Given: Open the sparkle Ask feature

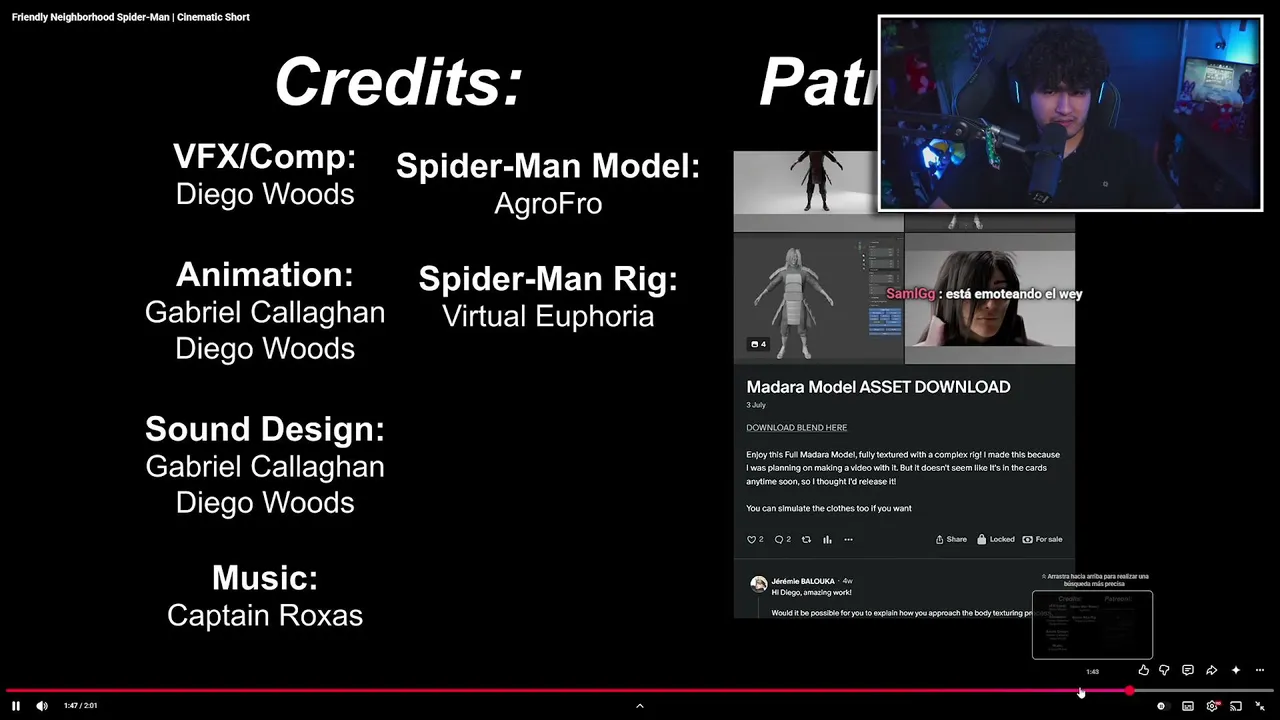Looking at the screenshot, I should click(x=1236, y=670).
